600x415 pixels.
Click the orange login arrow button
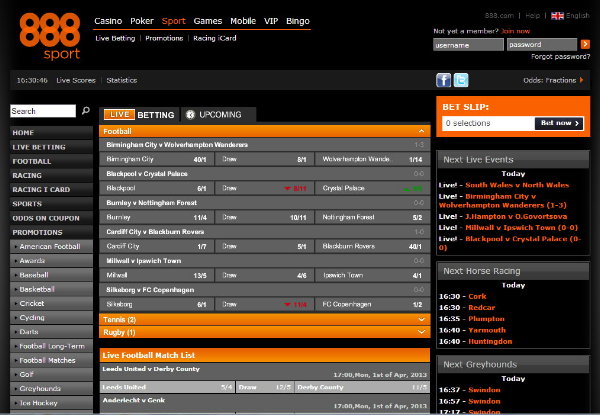pos(585,44)
